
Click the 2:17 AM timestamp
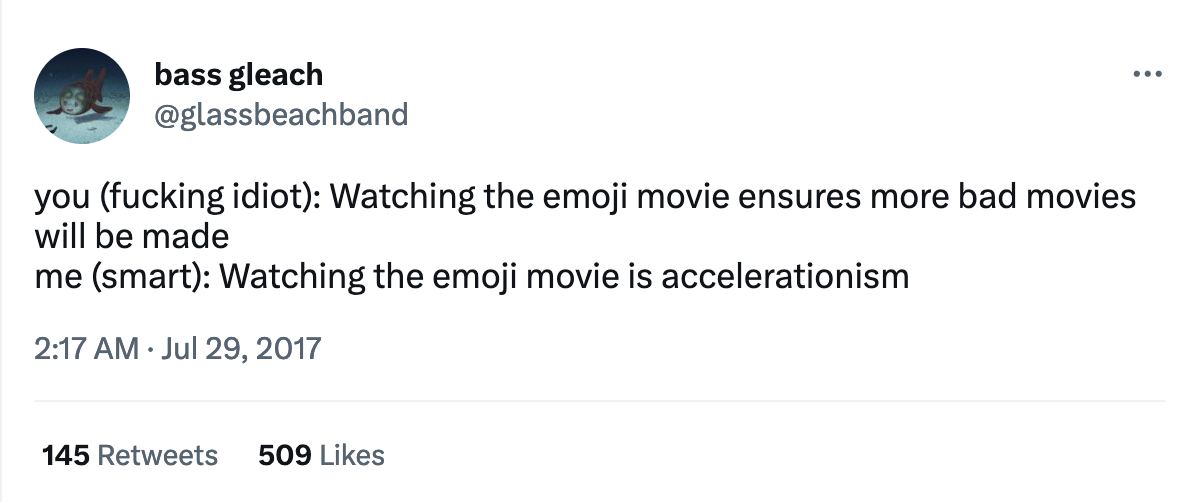click(86, 348)
